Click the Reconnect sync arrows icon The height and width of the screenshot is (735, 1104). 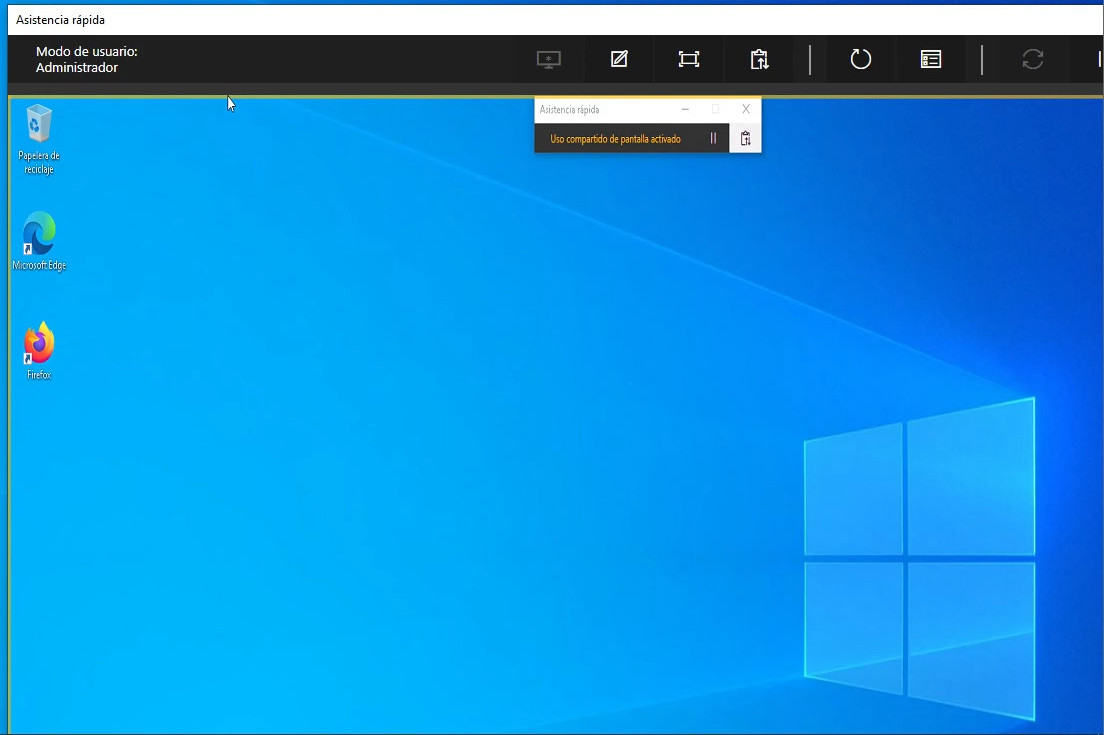point(1033,59)
